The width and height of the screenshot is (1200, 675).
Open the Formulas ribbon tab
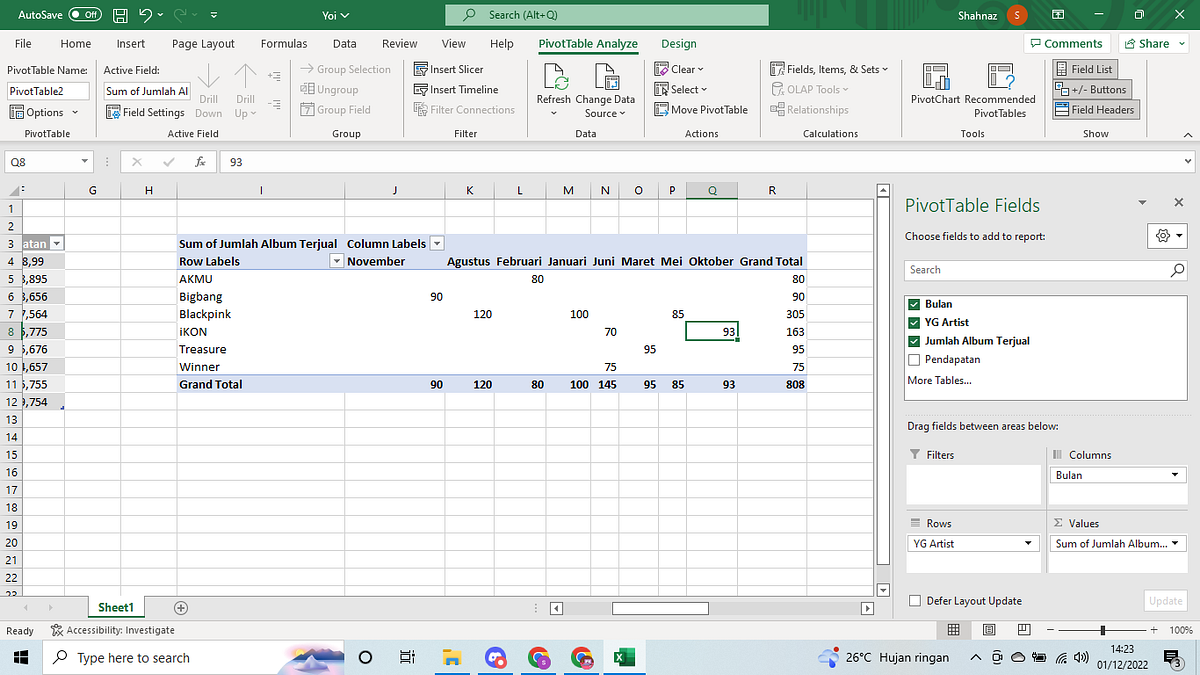[x=283, y=43]
